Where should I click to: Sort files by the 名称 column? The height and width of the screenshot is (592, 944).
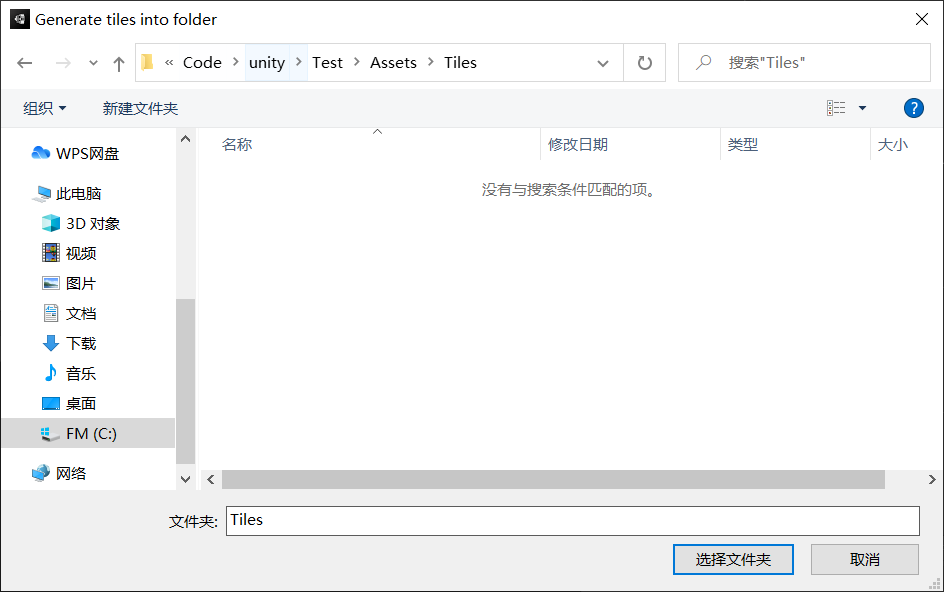237,144
